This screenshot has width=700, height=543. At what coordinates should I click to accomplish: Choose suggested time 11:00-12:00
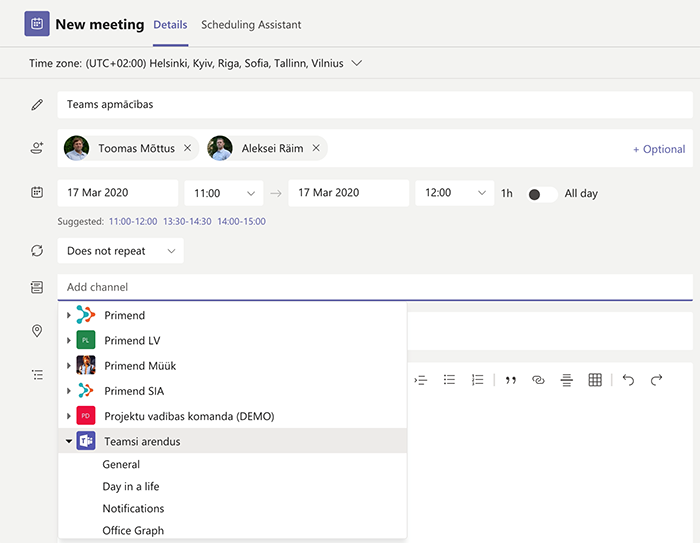(133, 221)
